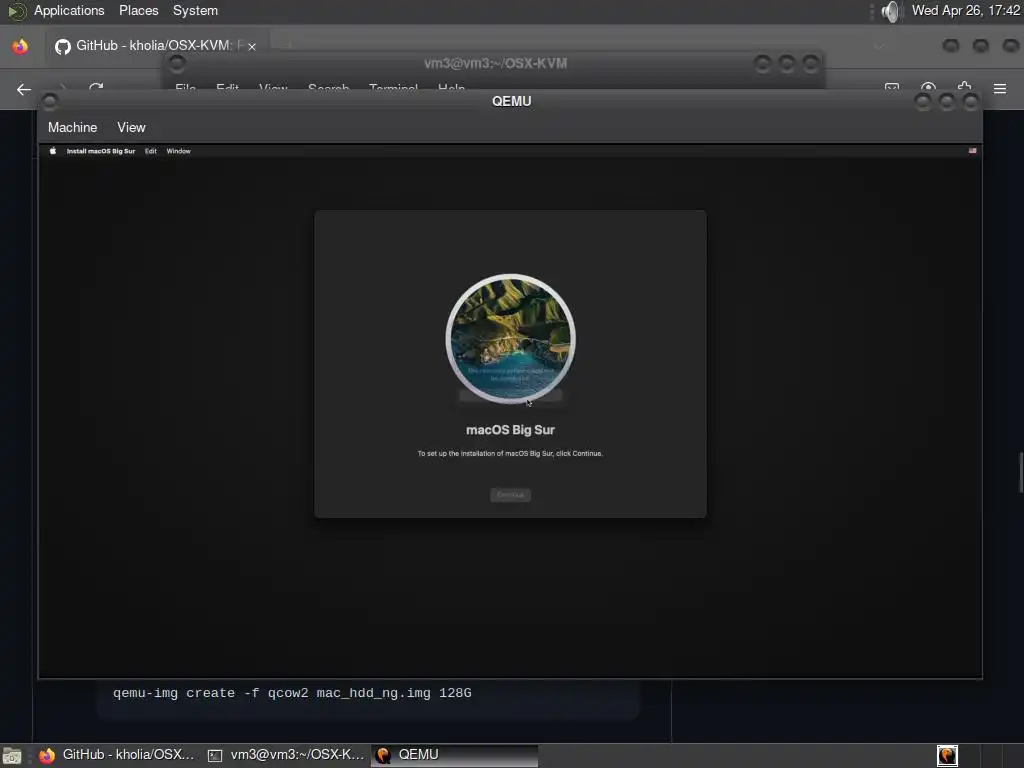This screenshot has width=1024, height=768.
Task: Click the vm3@vm3:~/OSX-KVM terminal title bar
Action: click(495, 63)
